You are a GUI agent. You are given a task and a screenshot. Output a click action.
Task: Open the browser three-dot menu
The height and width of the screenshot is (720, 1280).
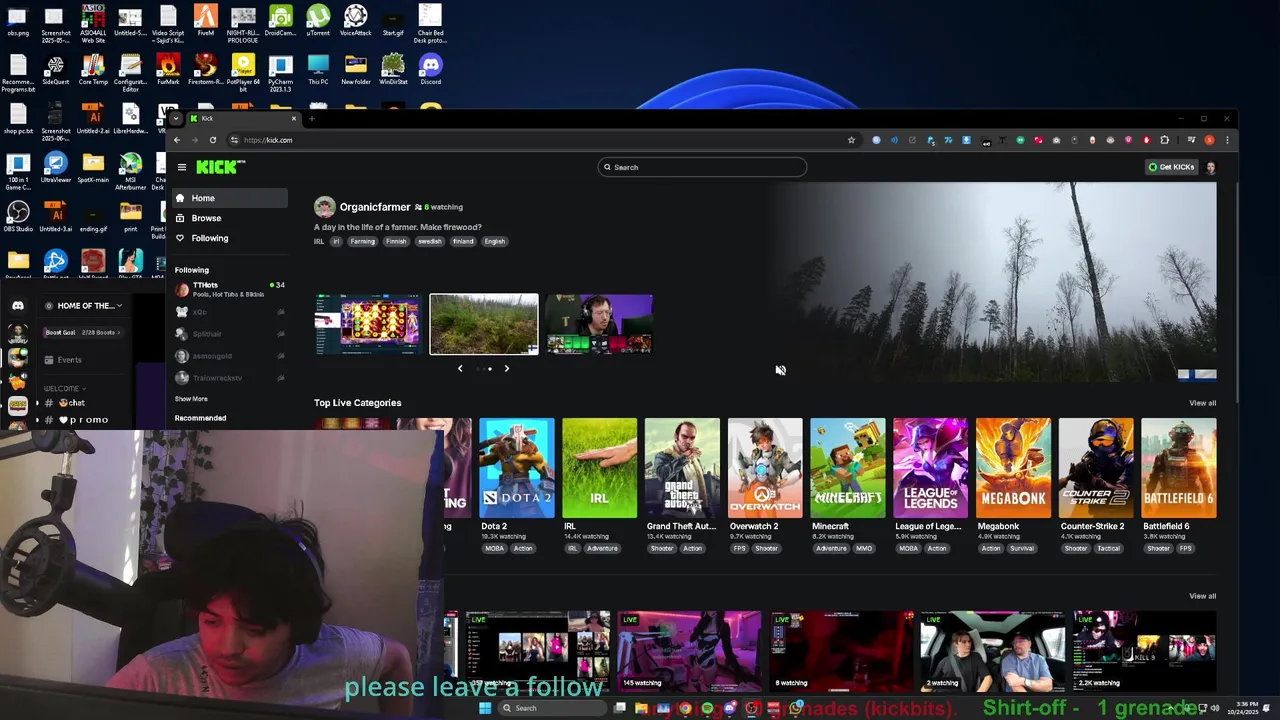coord(1227,140)
